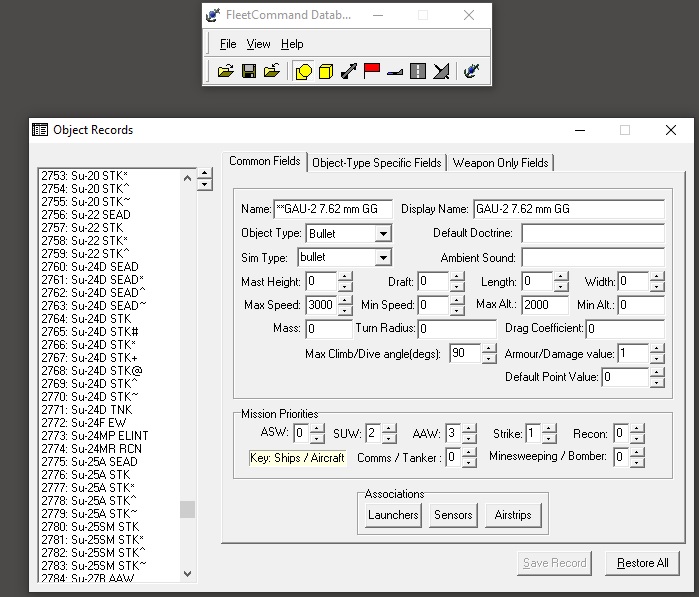Image resolution: width=699 pixels, height=597 pixels.
Task: Select record 2756: Su-22 SEAD
Action: tap(86, 215)
